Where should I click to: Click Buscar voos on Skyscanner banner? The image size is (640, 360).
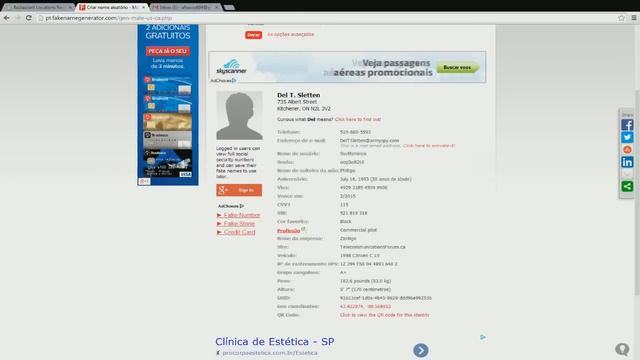click(x=458, y=67)
